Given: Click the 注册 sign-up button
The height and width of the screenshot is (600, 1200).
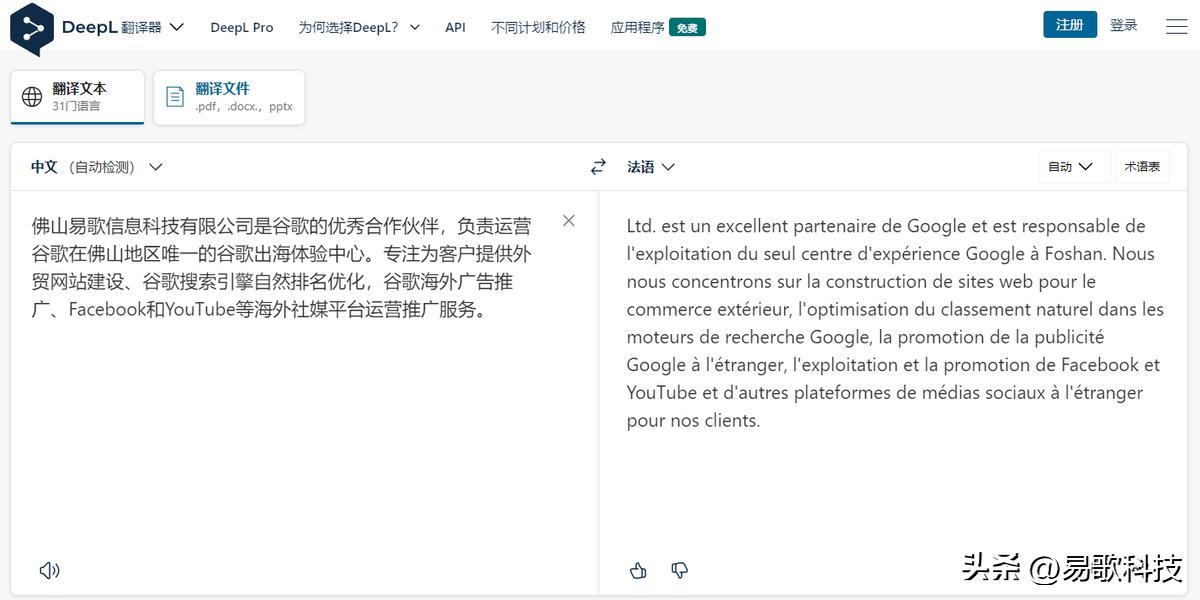Looking at the screenshot, I should point(1070,25).
